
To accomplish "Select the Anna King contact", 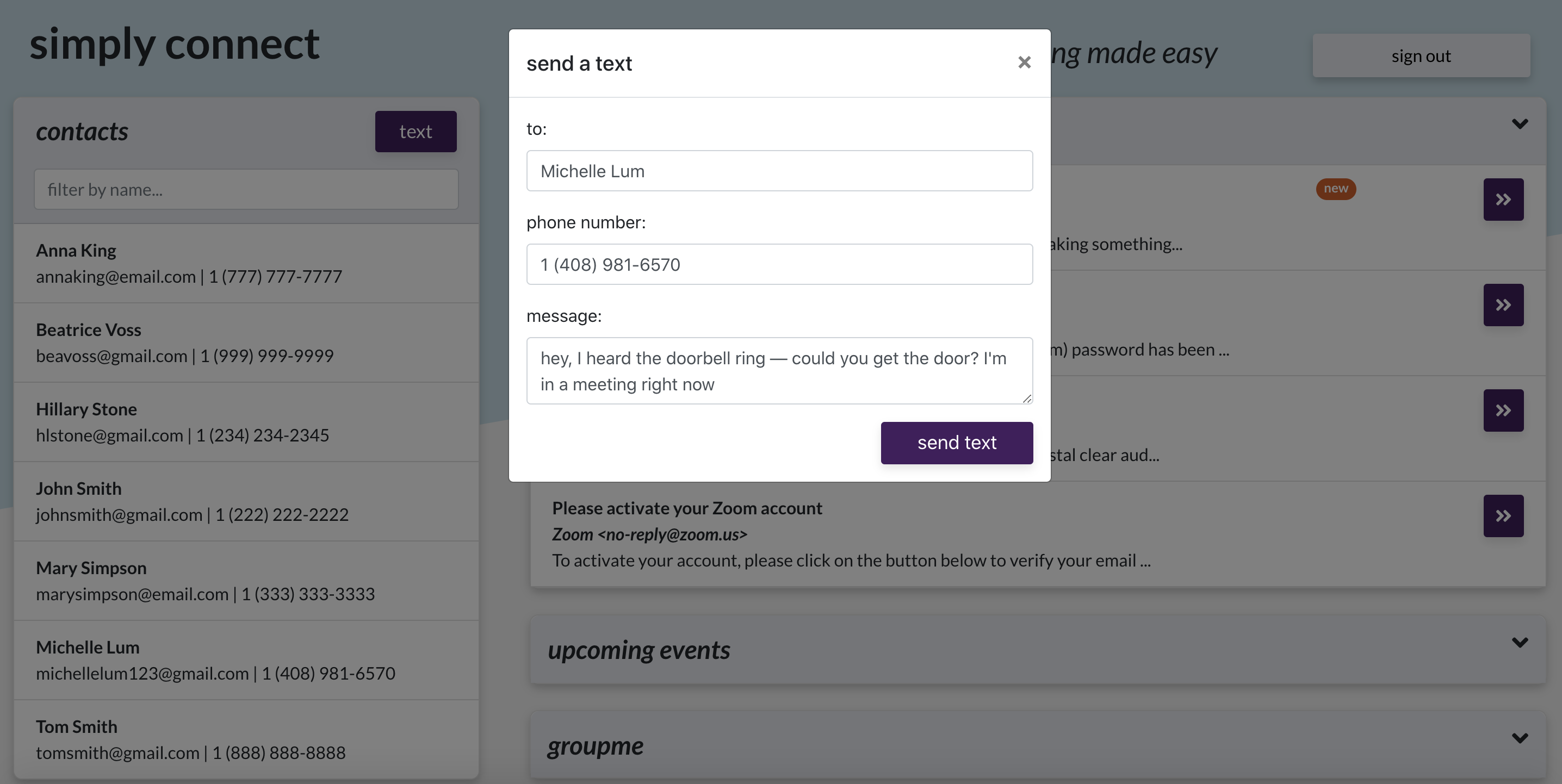I will pyautogui.click(x=246, y=263).
